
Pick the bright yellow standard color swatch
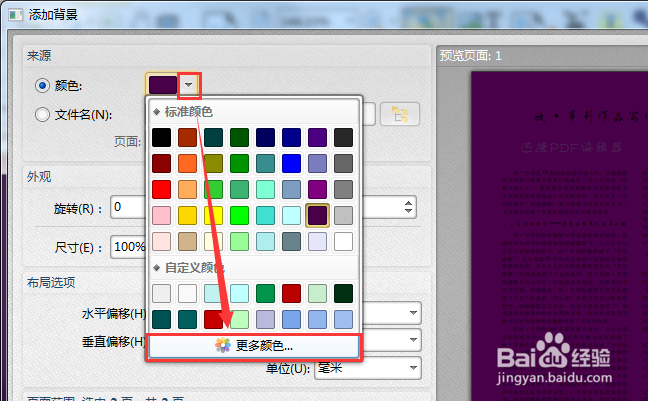pos(213,215)
